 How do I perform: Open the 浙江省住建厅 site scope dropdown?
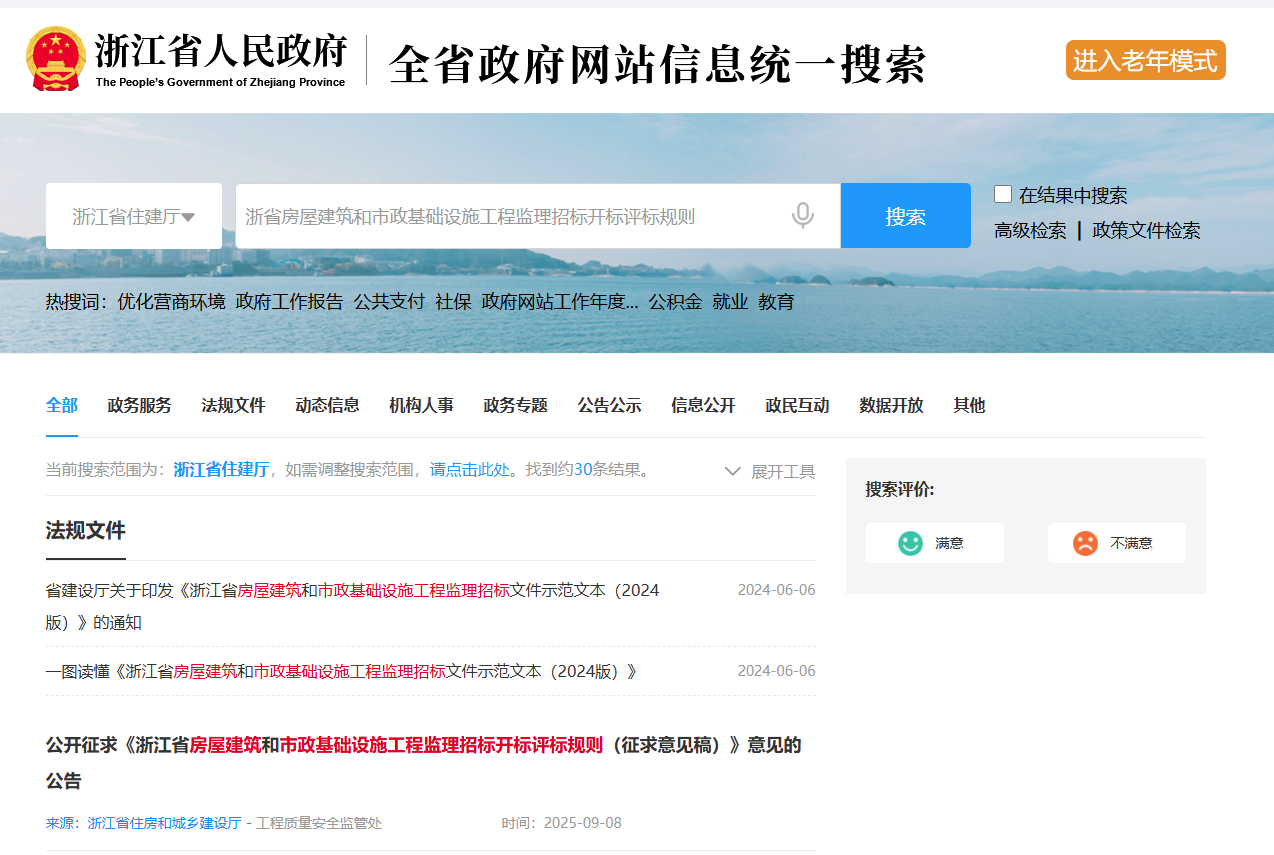click(x=133, y=214)
